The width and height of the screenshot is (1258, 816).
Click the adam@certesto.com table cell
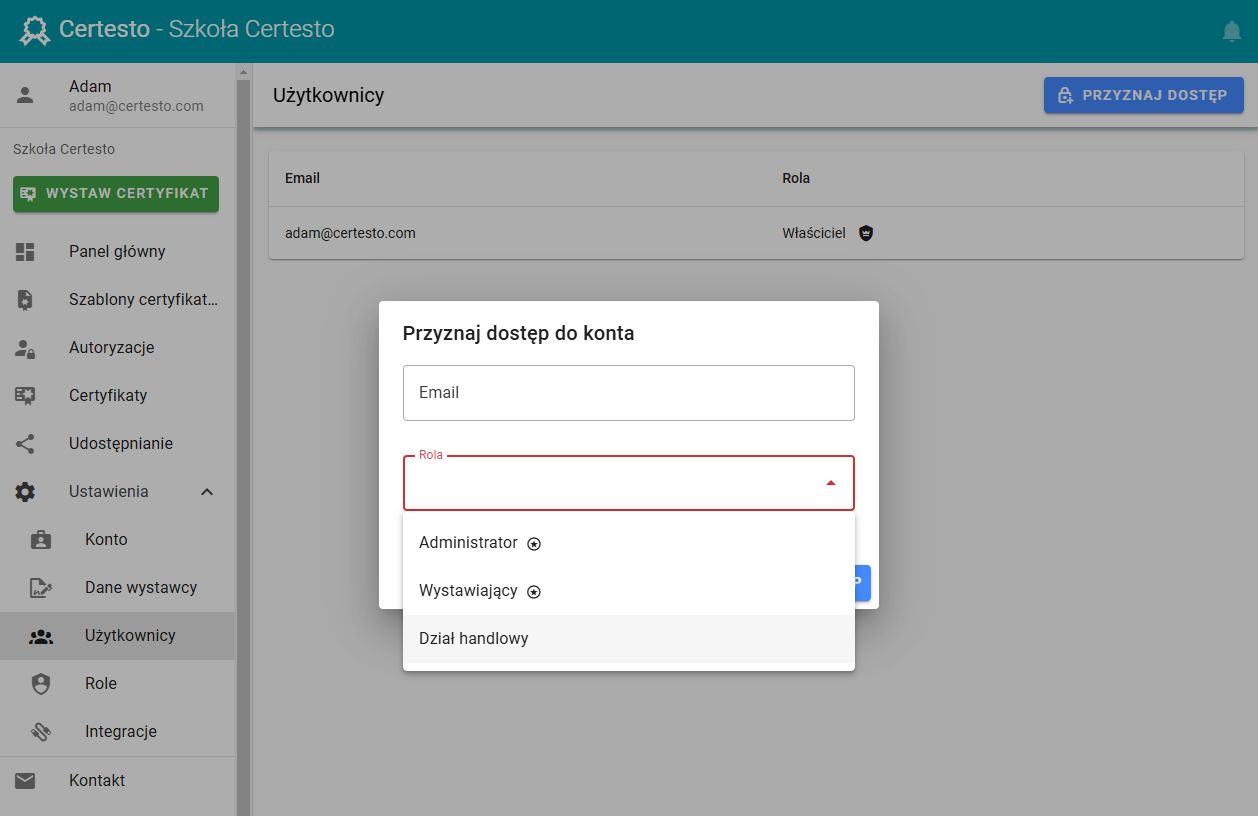tap(350, 233)
